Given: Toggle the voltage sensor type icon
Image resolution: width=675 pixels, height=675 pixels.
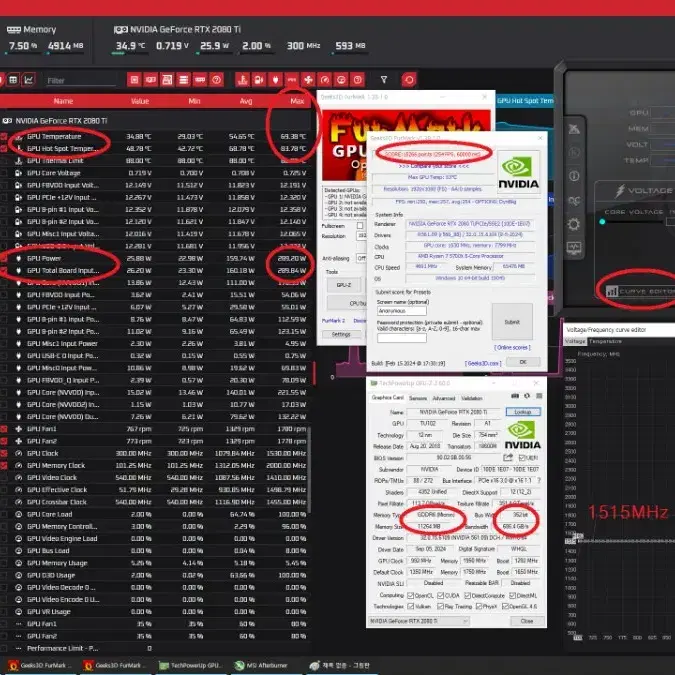Looking at the screenshot, I should tap(259, 80).
